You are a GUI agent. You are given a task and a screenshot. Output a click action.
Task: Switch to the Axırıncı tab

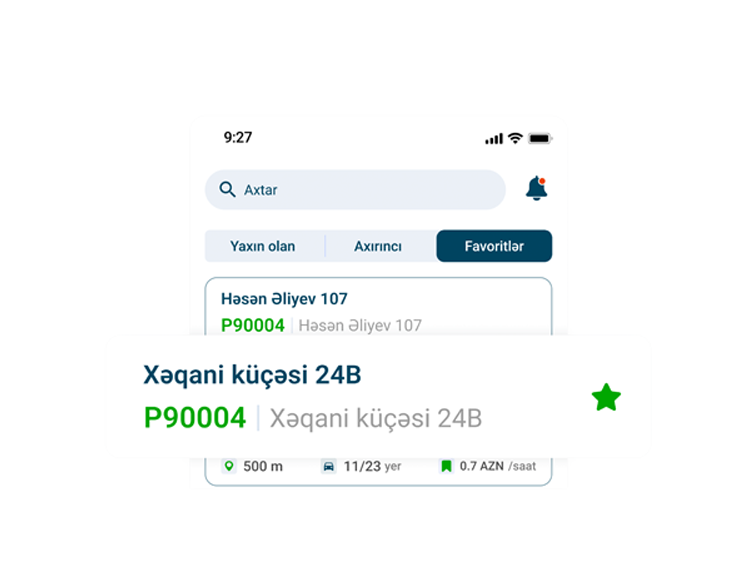[x=378, y=246]
